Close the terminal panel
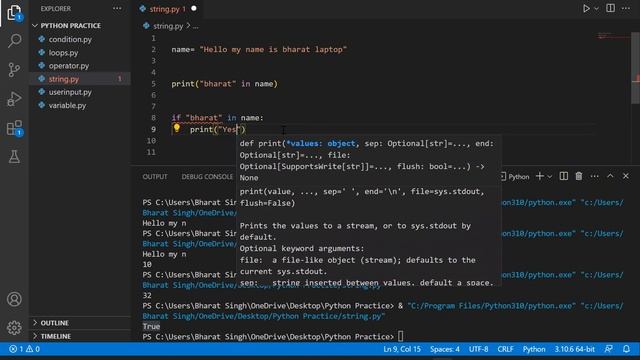Viewport: 640px width, 360px height. pyautogui.click(x=626, y=176)
